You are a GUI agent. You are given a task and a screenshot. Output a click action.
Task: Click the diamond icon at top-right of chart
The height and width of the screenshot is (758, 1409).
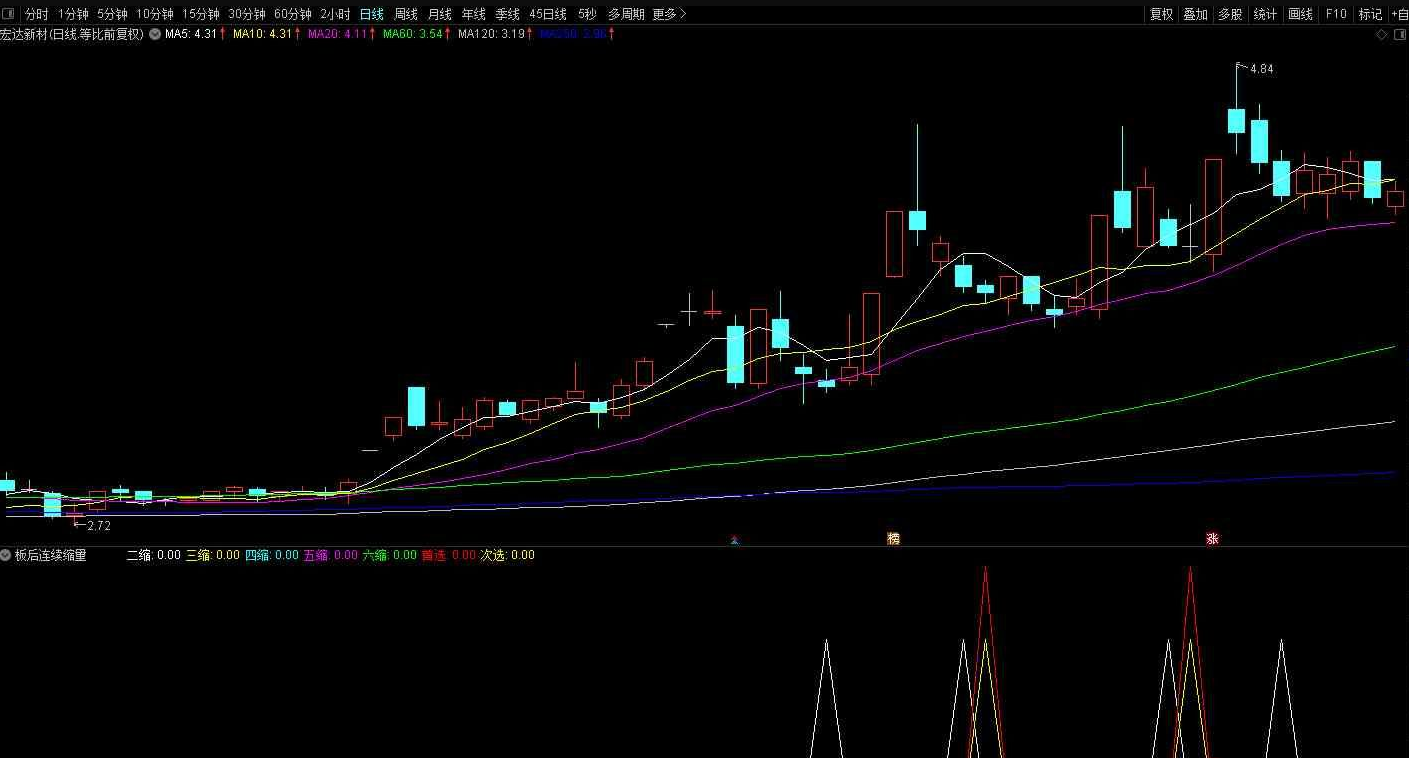point(1382,34)
